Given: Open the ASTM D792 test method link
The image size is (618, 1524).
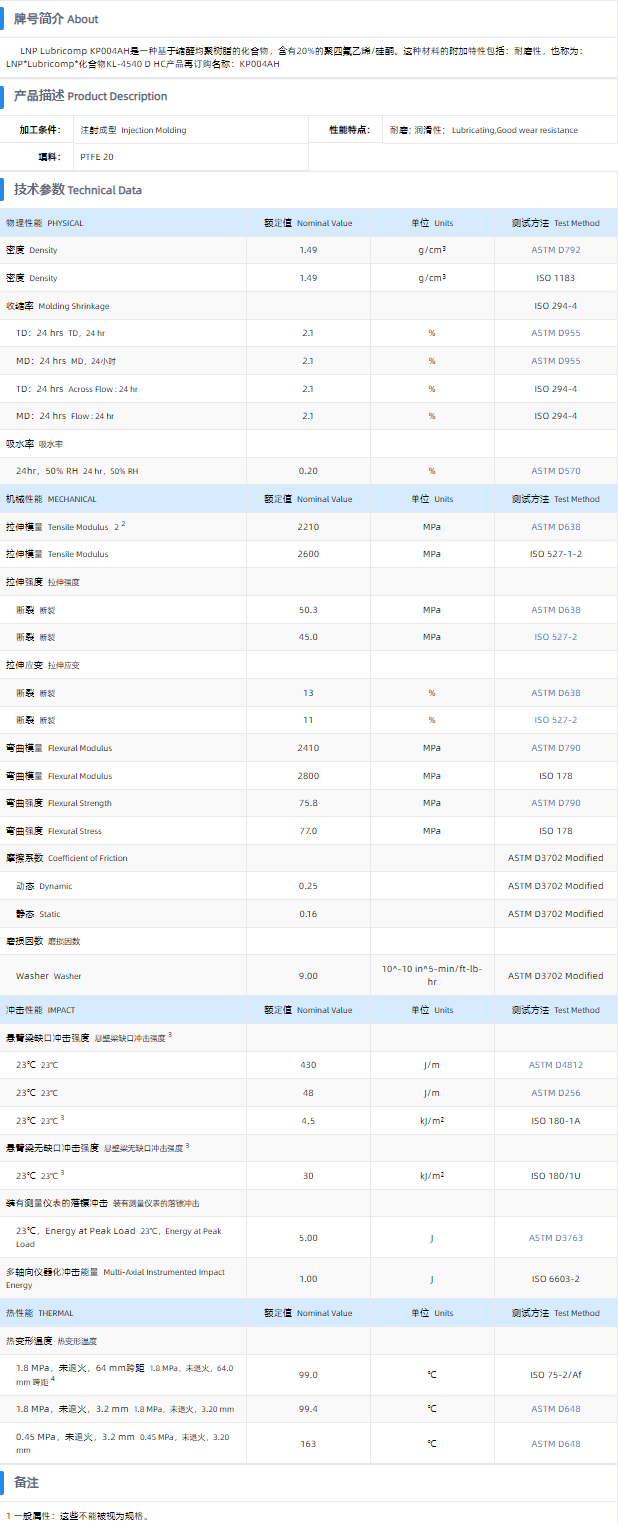Looking at the screenshot, I should [x=556, y=250].
